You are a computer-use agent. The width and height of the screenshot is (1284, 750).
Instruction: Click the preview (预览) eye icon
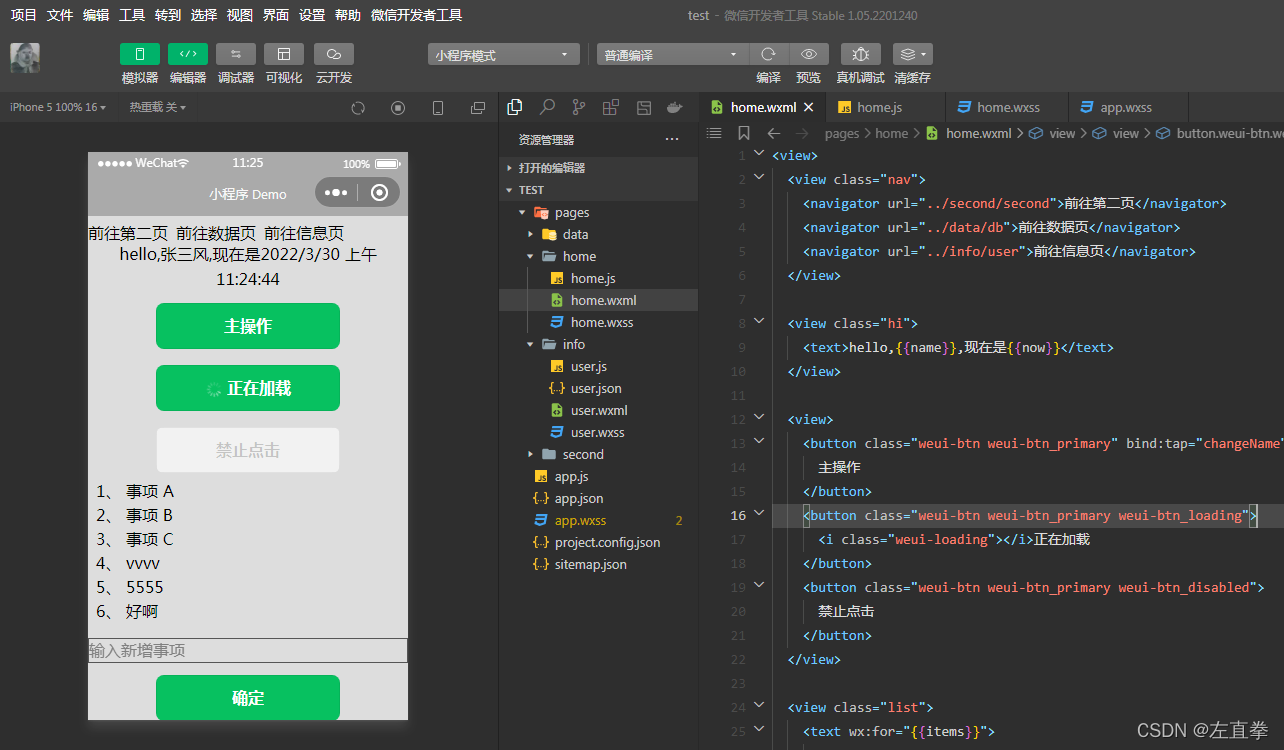(809, 54)
